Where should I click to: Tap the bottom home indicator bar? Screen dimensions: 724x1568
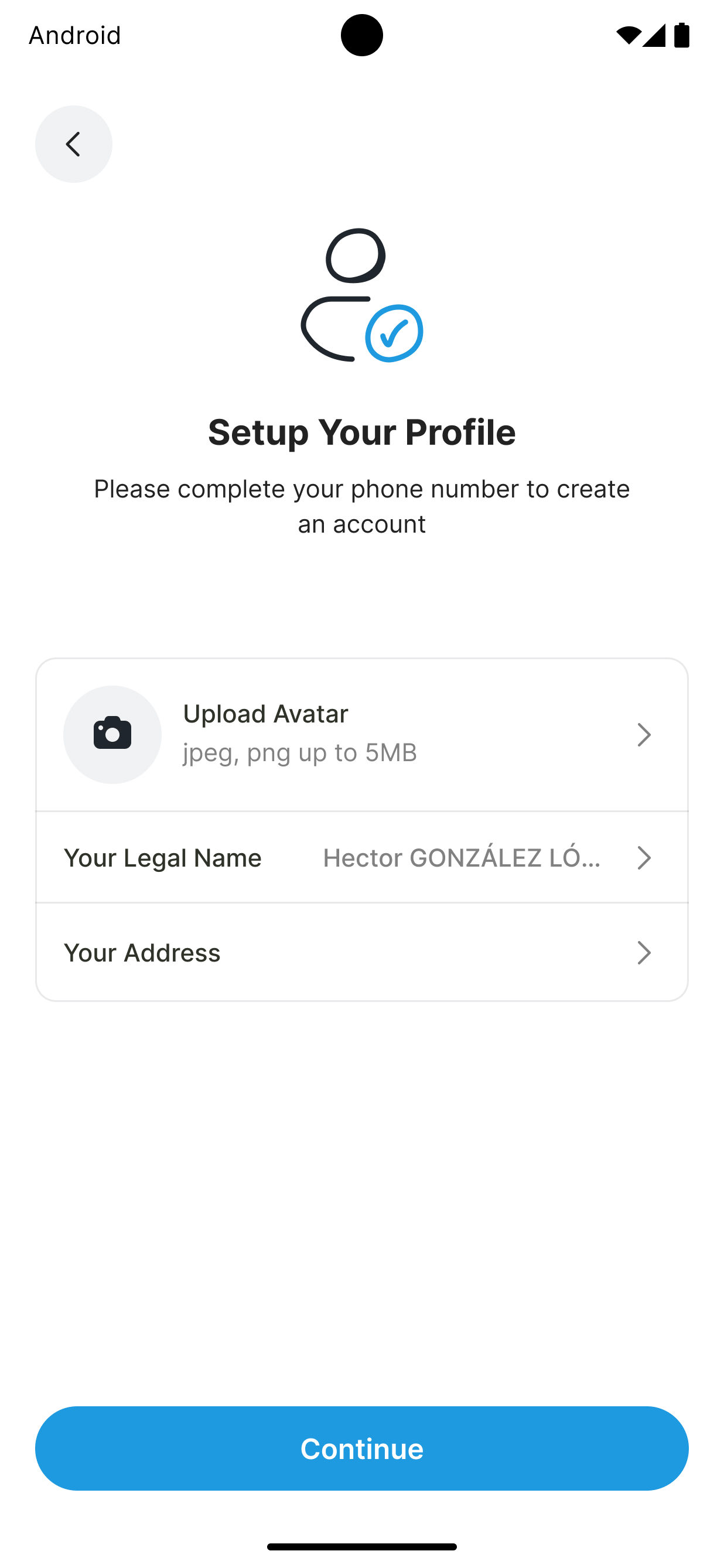pyautogui.click(x=362, y=1547)
